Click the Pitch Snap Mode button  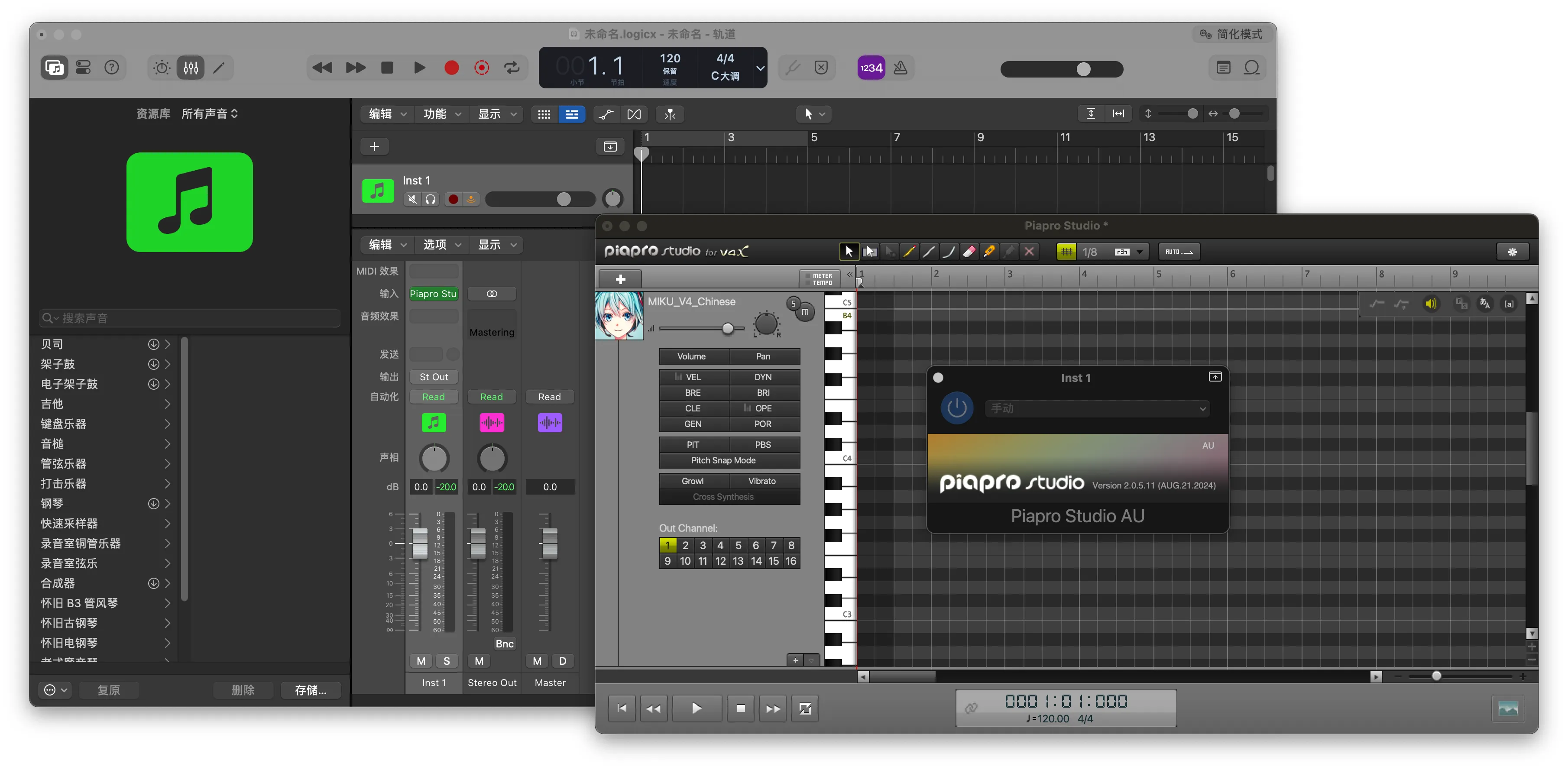722,460
